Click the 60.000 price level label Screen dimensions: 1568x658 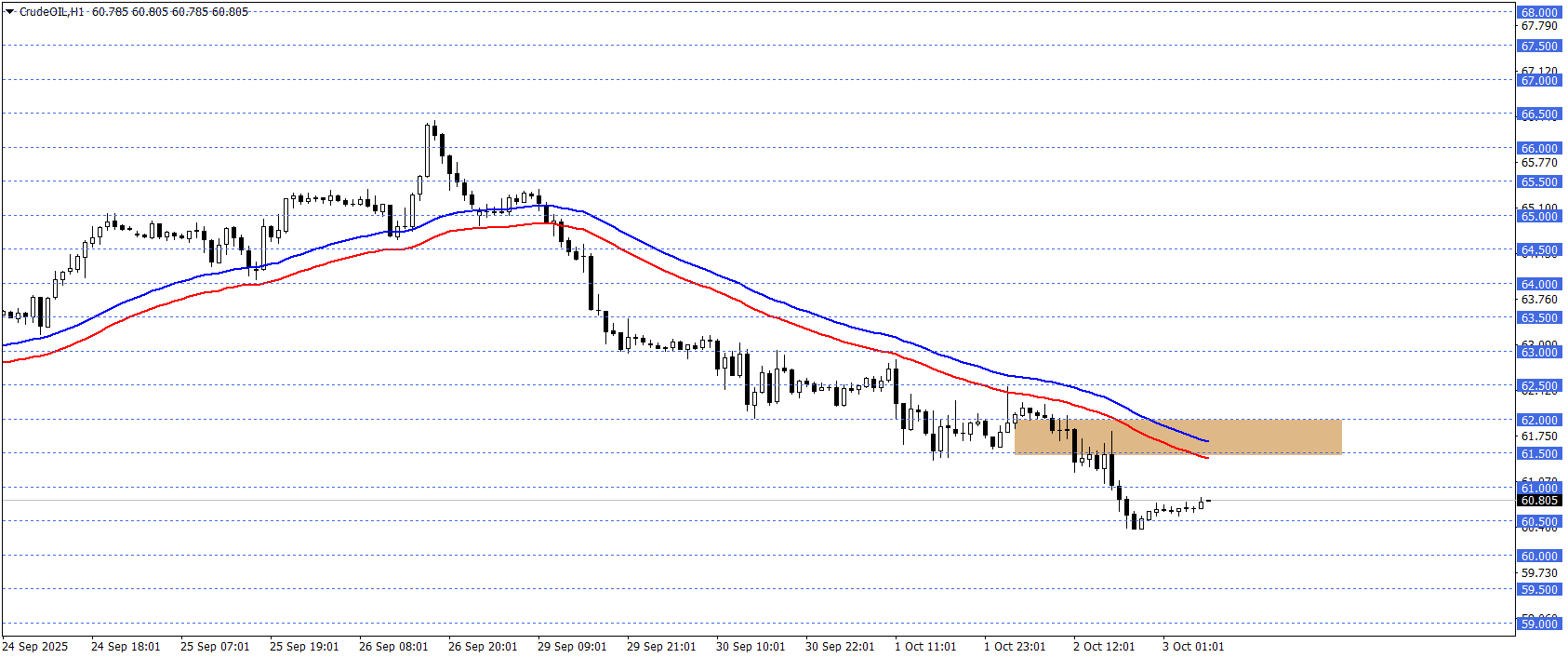click(1539, 557)
